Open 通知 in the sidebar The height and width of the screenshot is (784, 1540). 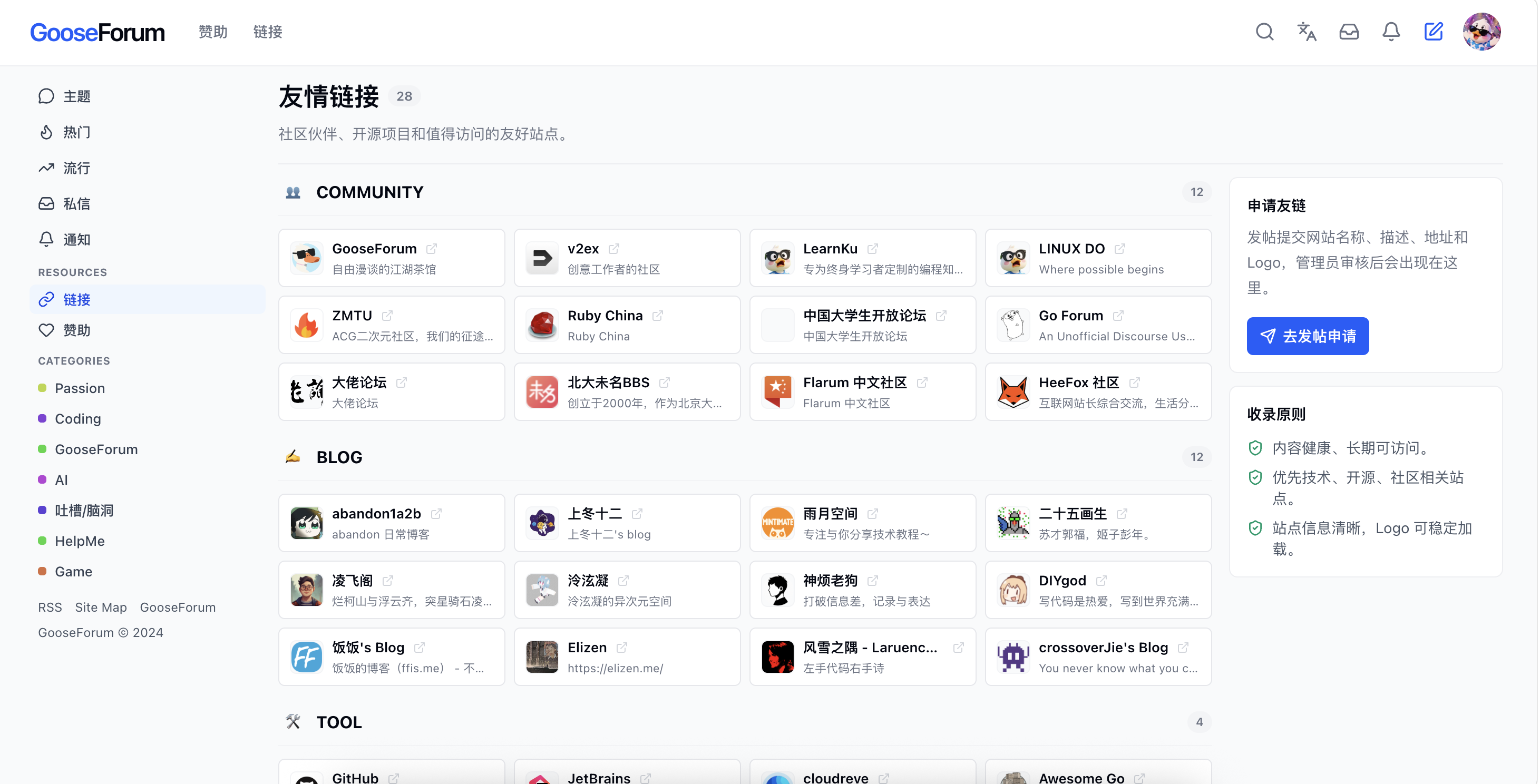147,240
